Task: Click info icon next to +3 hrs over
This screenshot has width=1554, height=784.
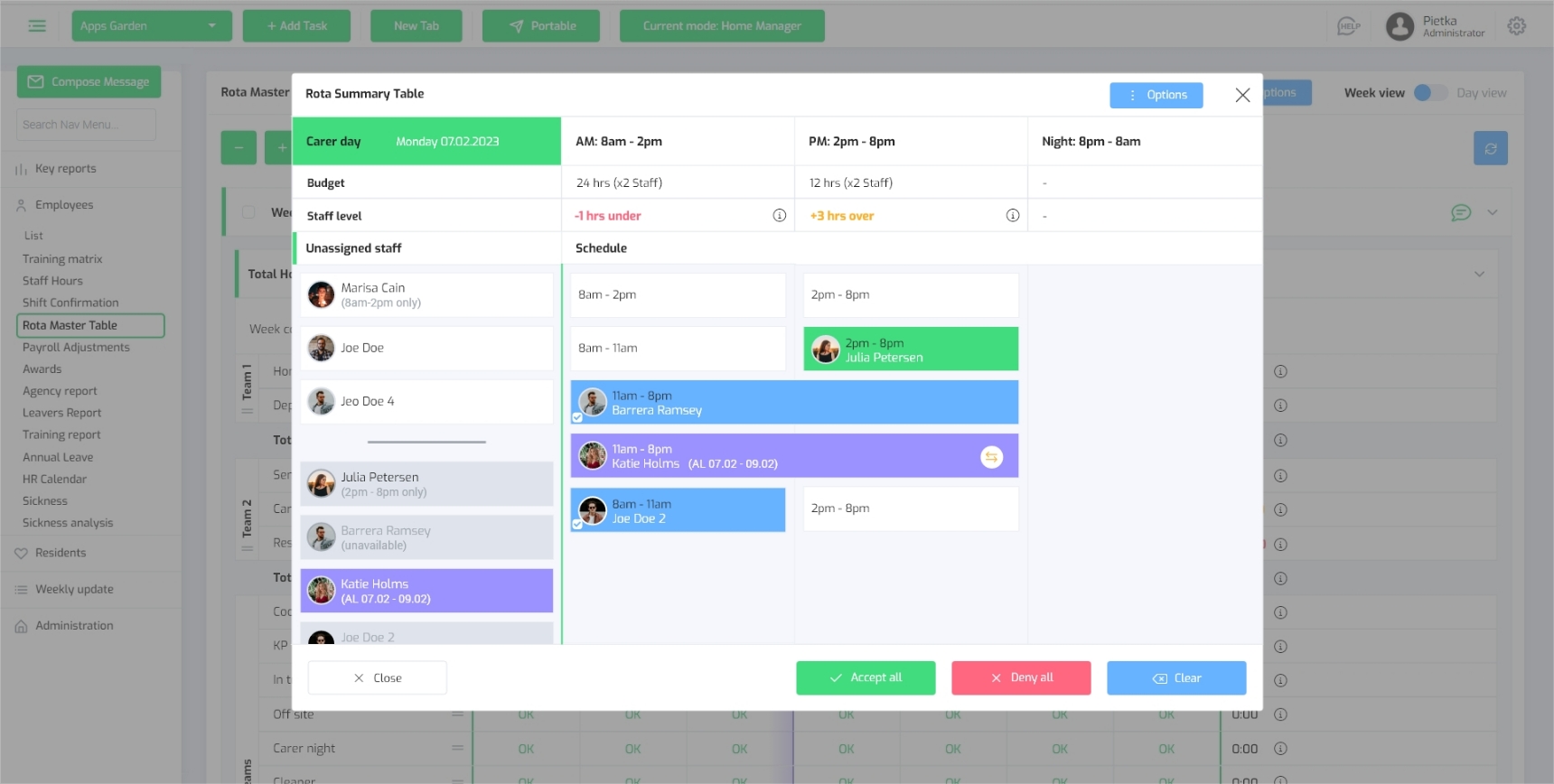Action: pyautogui.click(x=1012, y=216)
